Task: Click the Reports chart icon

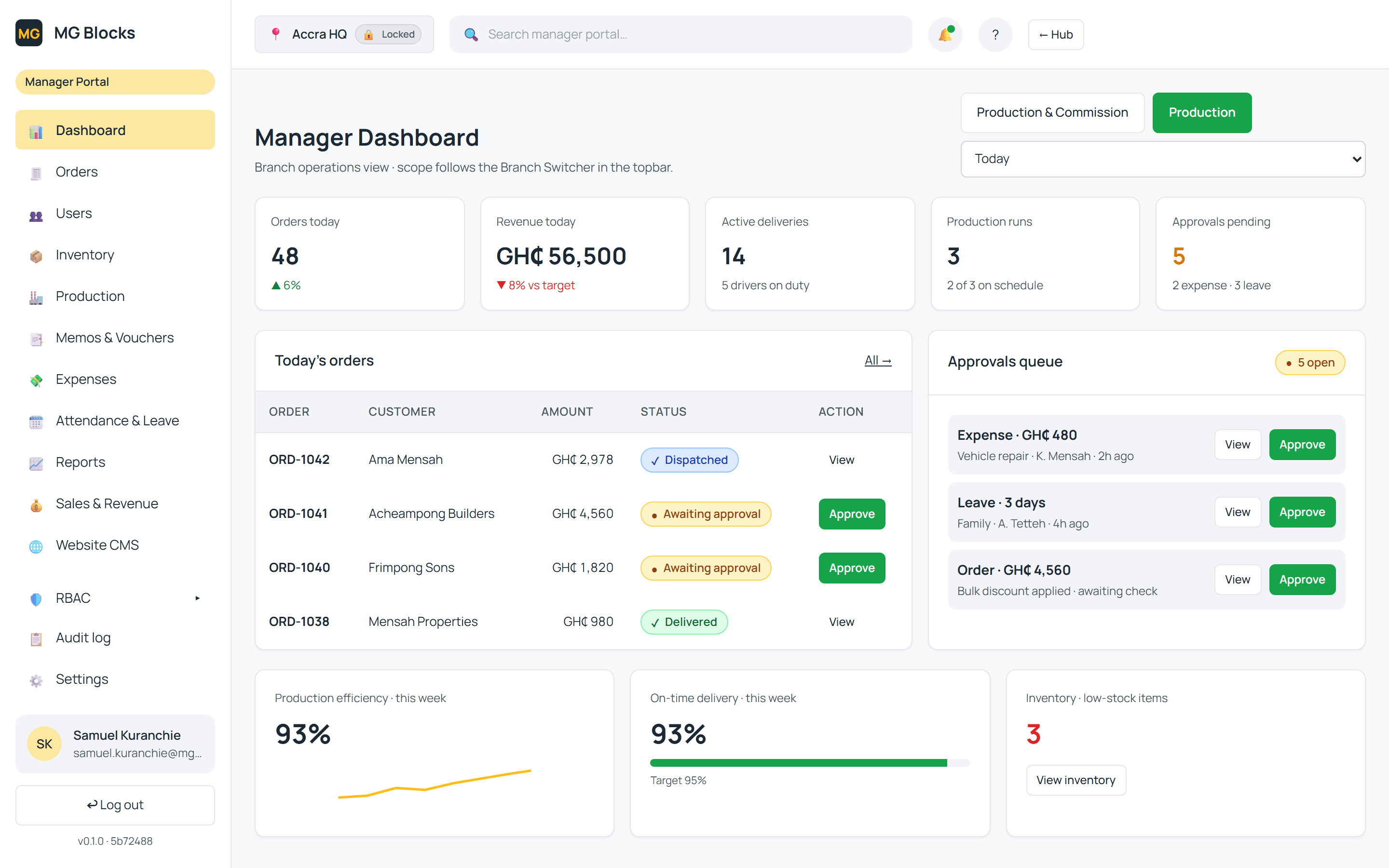Action: [x=36, y=463]
